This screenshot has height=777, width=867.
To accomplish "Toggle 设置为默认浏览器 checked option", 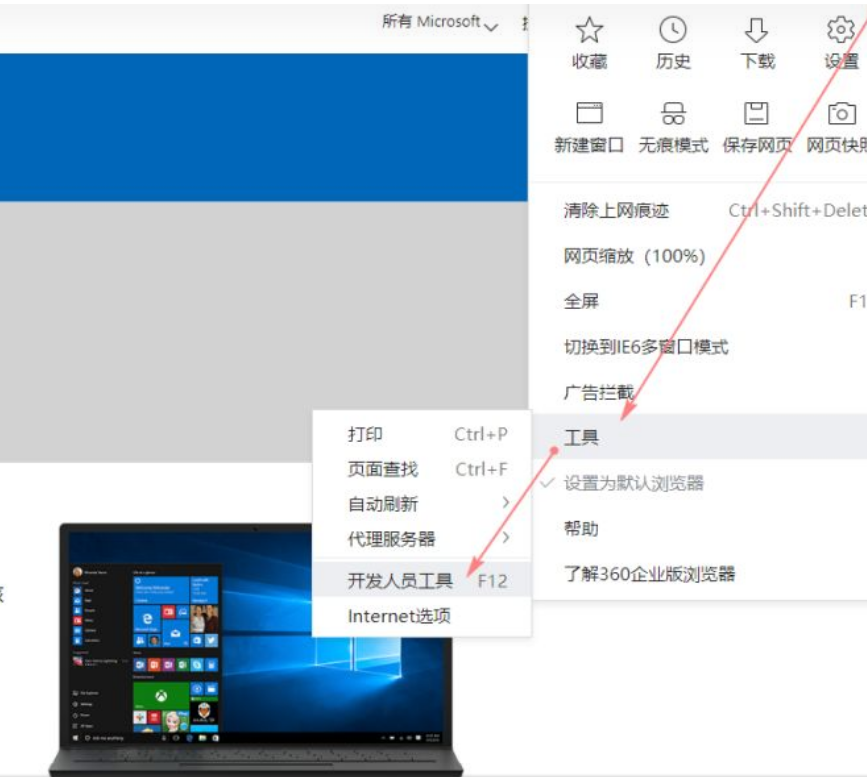I will tap(634, 483).
